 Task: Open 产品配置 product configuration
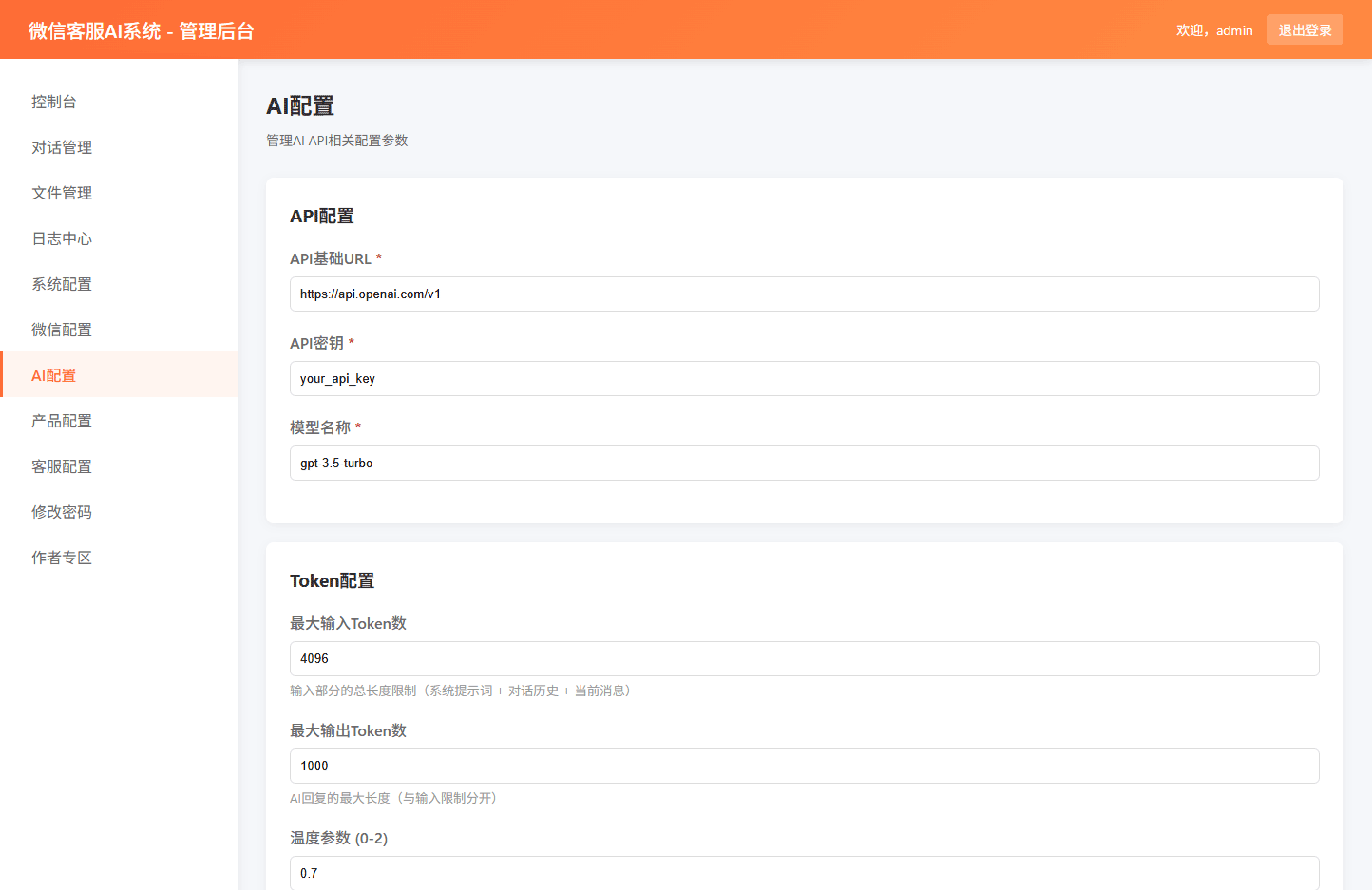point(61,421)
